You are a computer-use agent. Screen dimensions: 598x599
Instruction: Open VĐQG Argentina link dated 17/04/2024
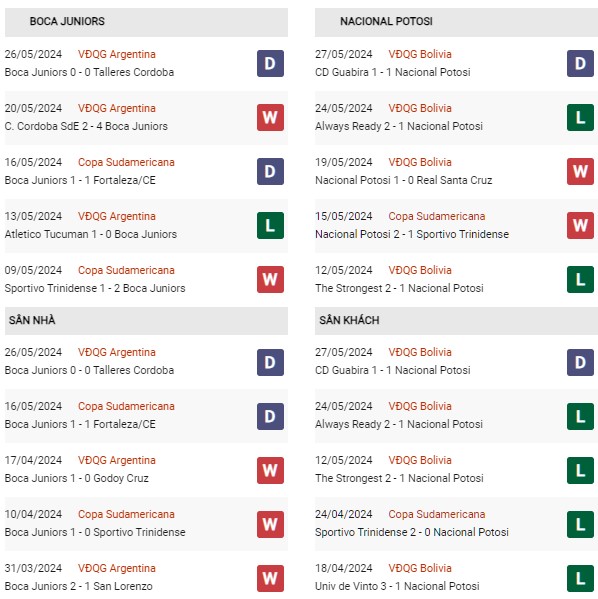pyautogui.click(x=117, y=460)
